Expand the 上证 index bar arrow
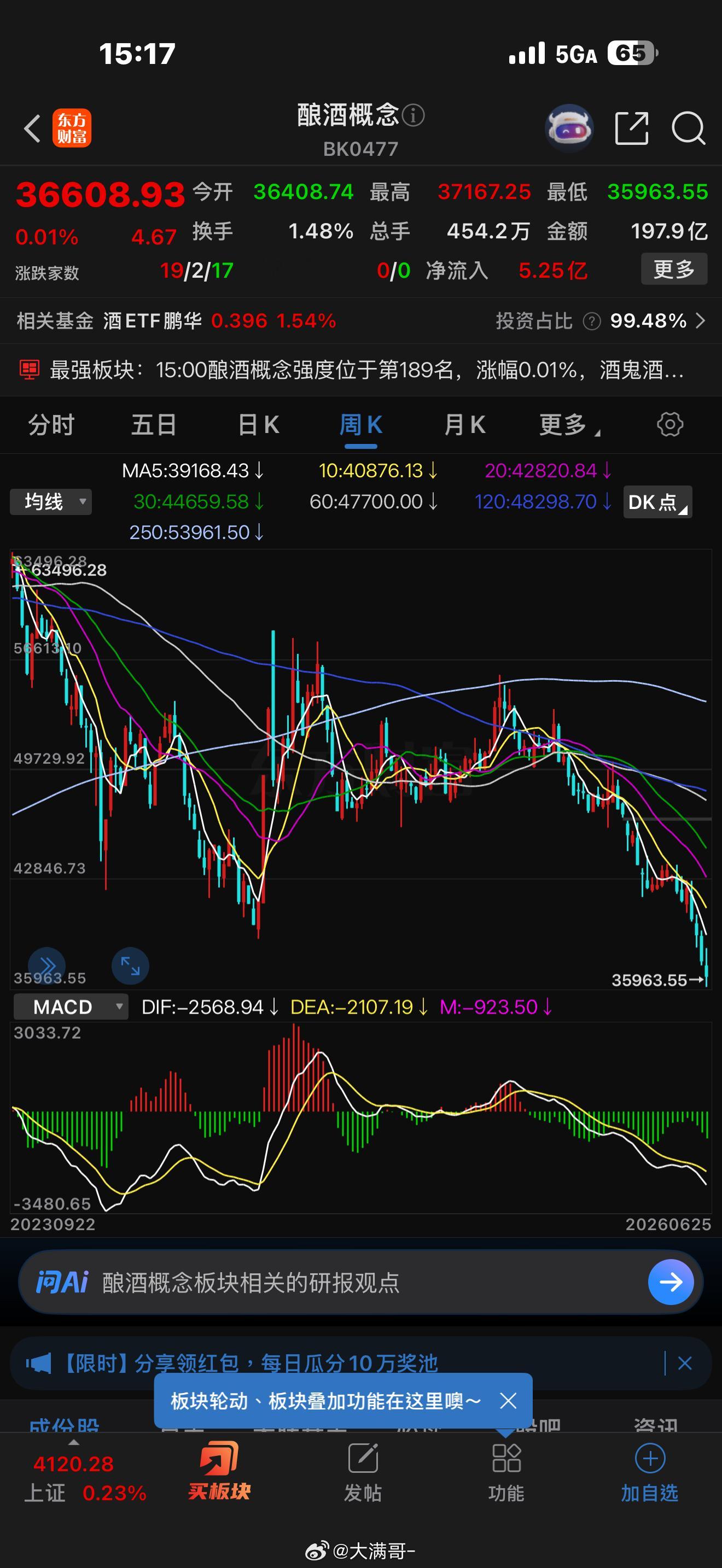 [x=74, y=1443]
